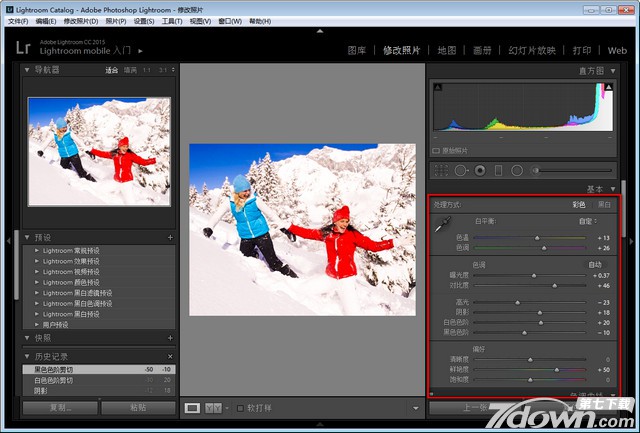This screenshot has height=433, width=640.
Task: Select the Red Eye Correction tool
Action: click(480, 171)
